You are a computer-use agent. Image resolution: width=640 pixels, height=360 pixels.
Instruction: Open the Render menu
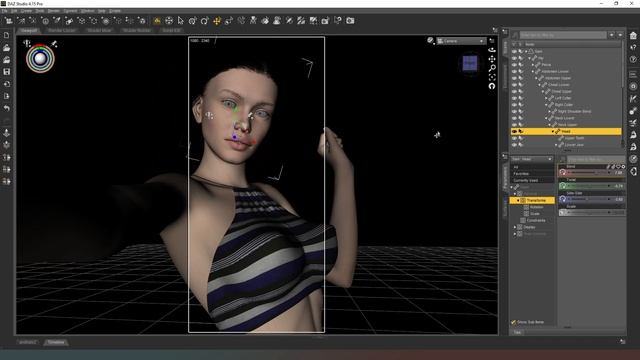click(53, 11)
